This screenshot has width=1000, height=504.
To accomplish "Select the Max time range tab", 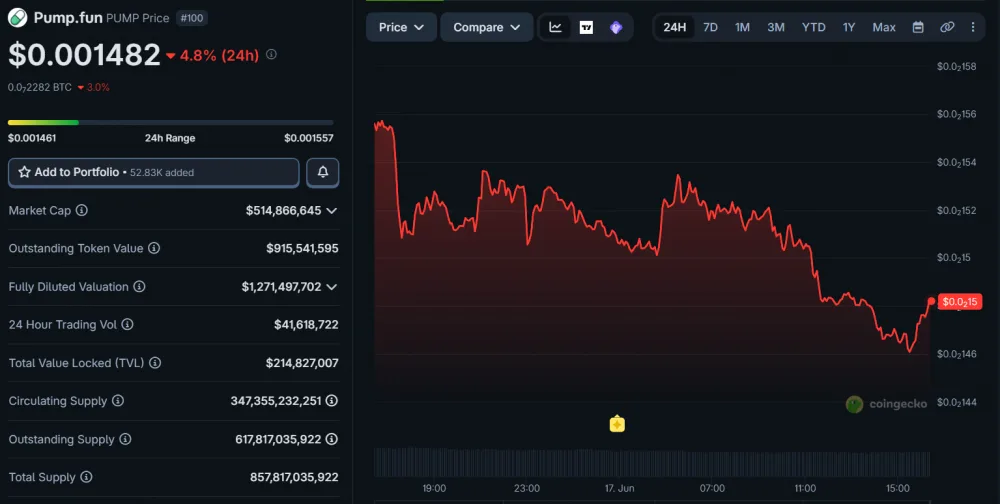I will (884, 27).
